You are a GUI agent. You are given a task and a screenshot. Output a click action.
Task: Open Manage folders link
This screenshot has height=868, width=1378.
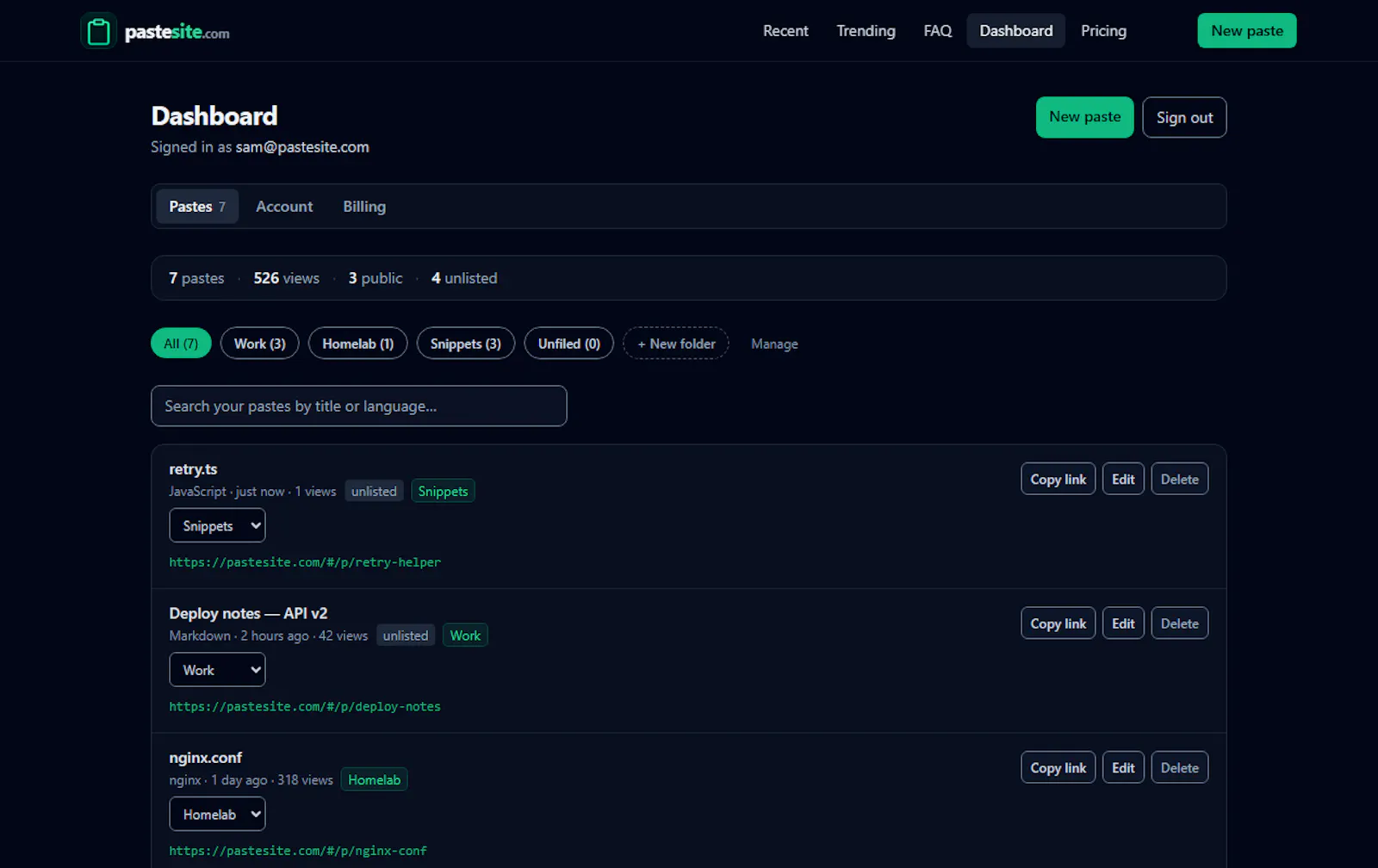pos(774,344)
